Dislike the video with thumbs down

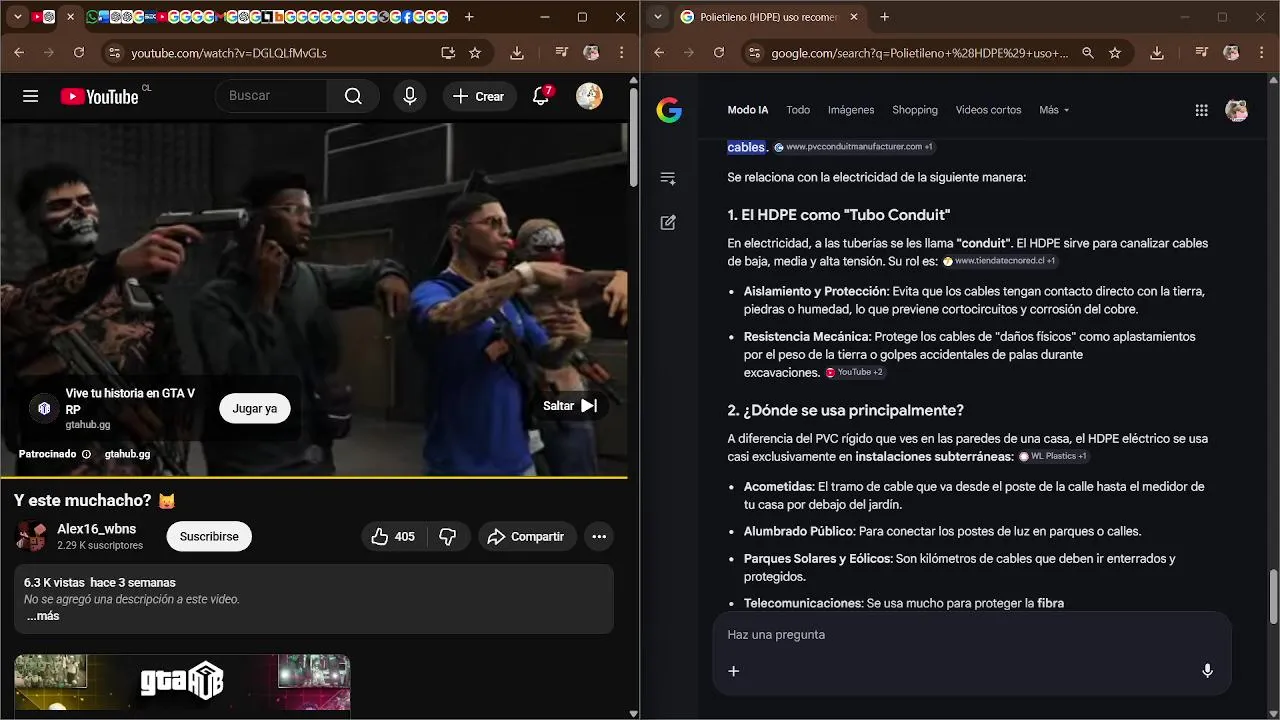448,537
